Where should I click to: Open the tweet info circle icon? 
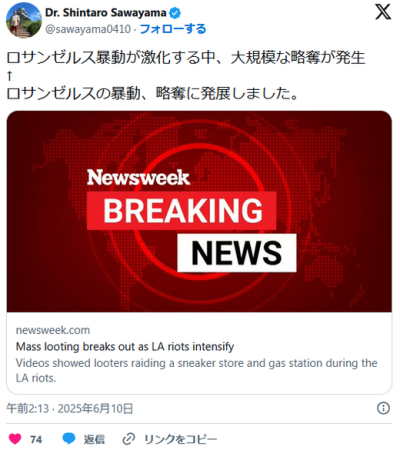(x=383, y=408)
